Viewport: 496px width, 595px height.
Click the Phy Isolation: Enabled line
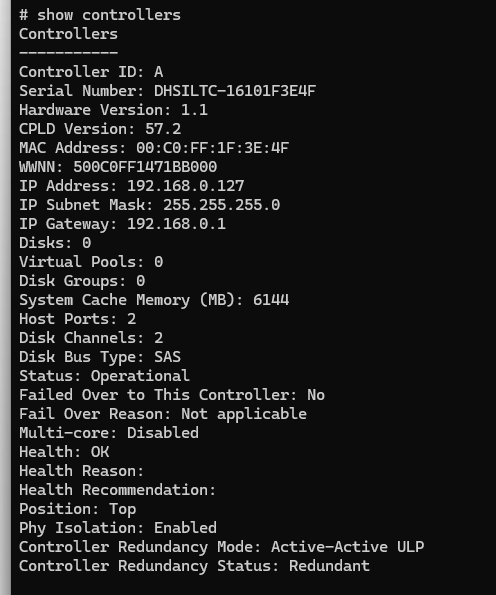tap(118, 528)
